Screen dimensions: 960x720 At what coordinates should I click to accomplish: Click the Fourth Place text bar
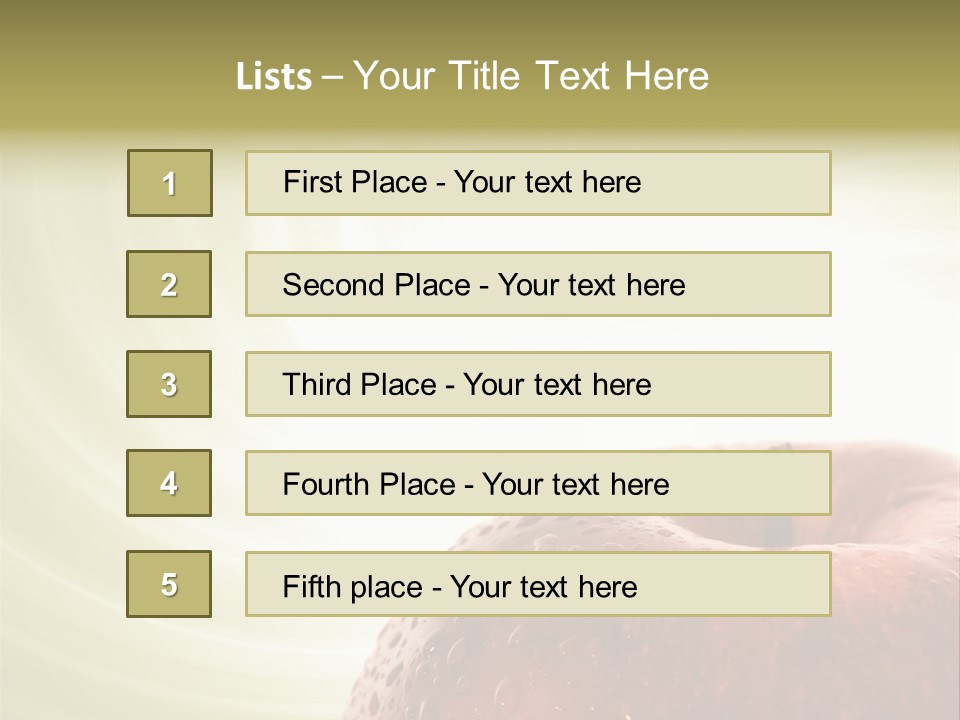[538, 483]
